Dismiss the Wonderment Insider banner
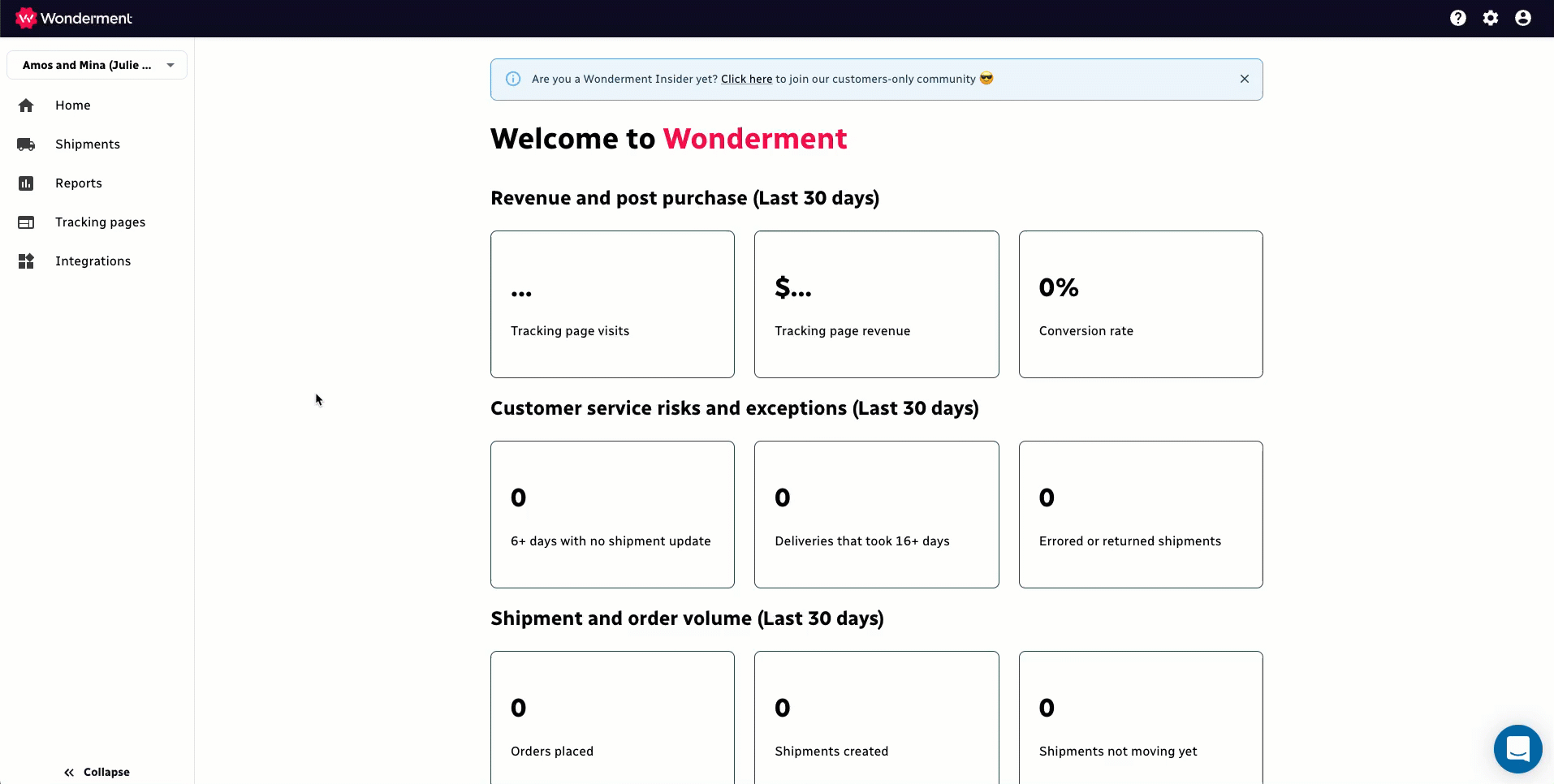 tap(1245, 79)
